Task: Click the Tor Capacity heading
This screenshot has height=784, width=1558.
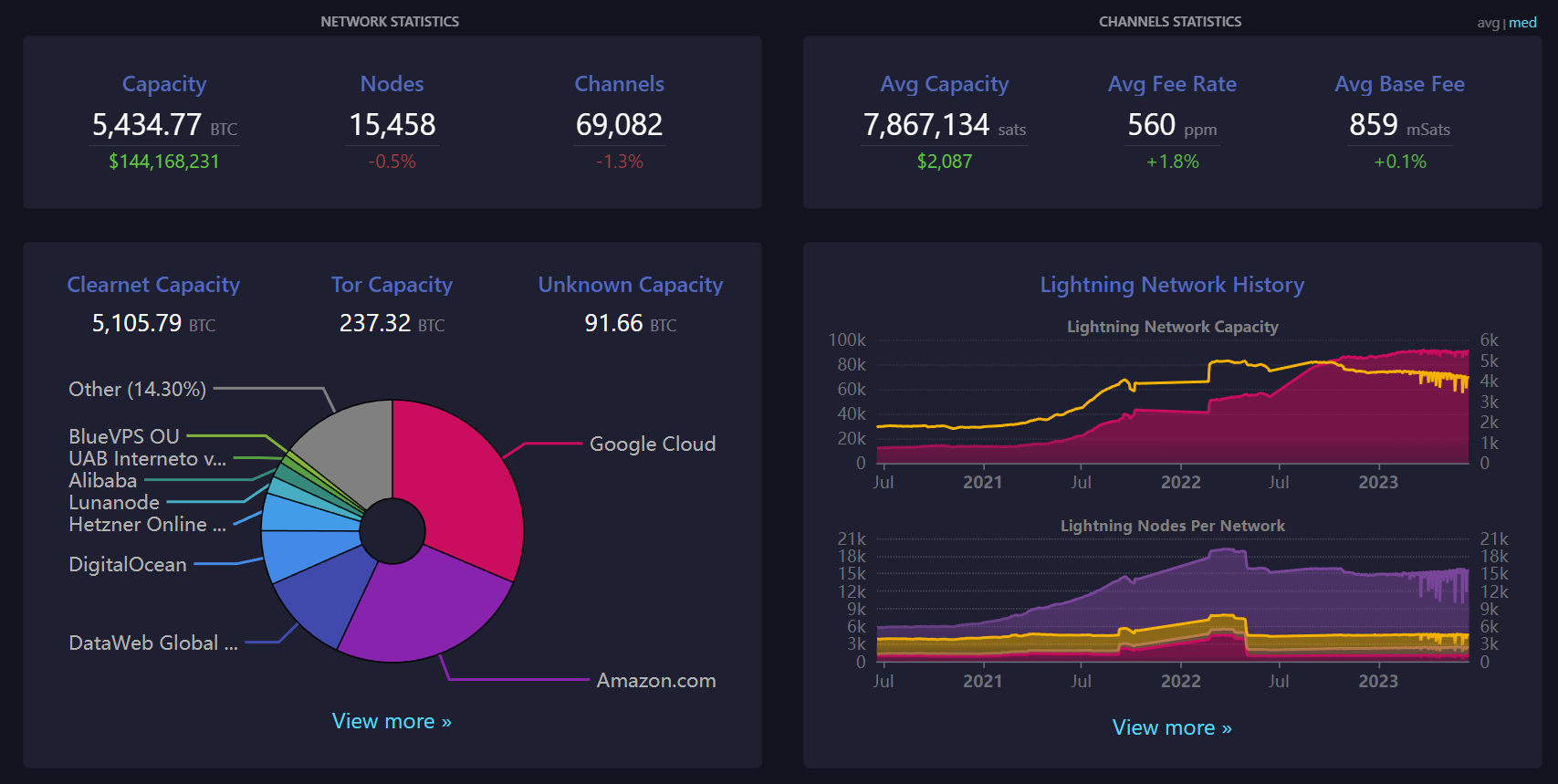Action: tap(392, 285)
